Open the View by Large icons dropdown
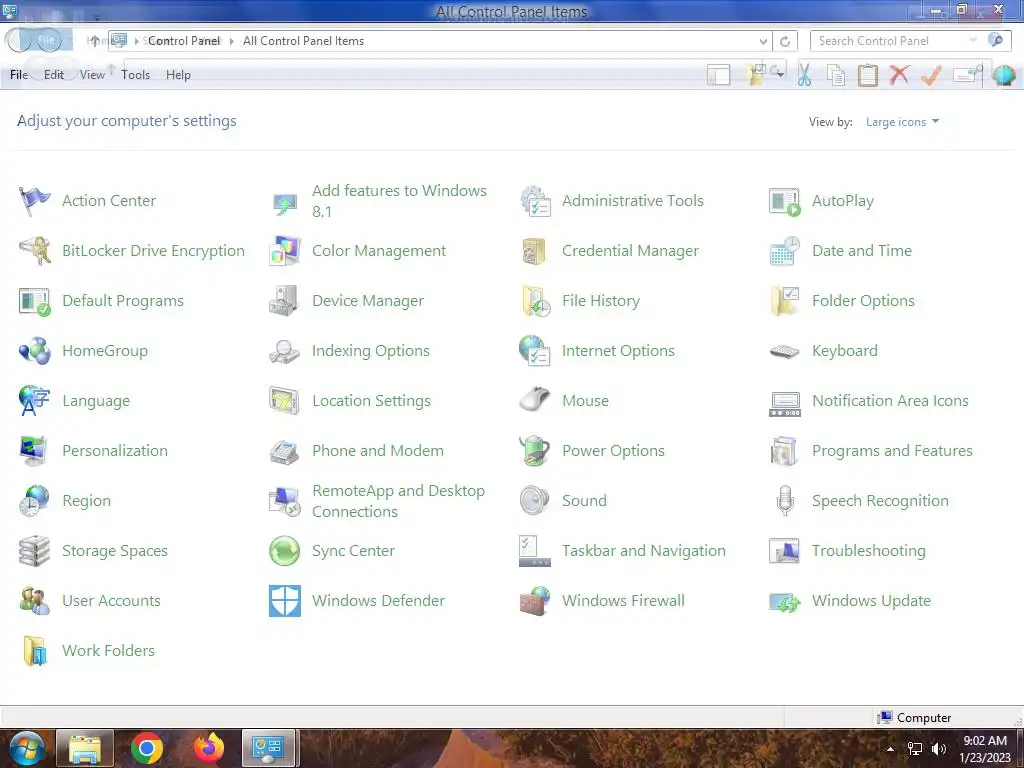The image size is (1024, 768). click(x=902, y=121)
